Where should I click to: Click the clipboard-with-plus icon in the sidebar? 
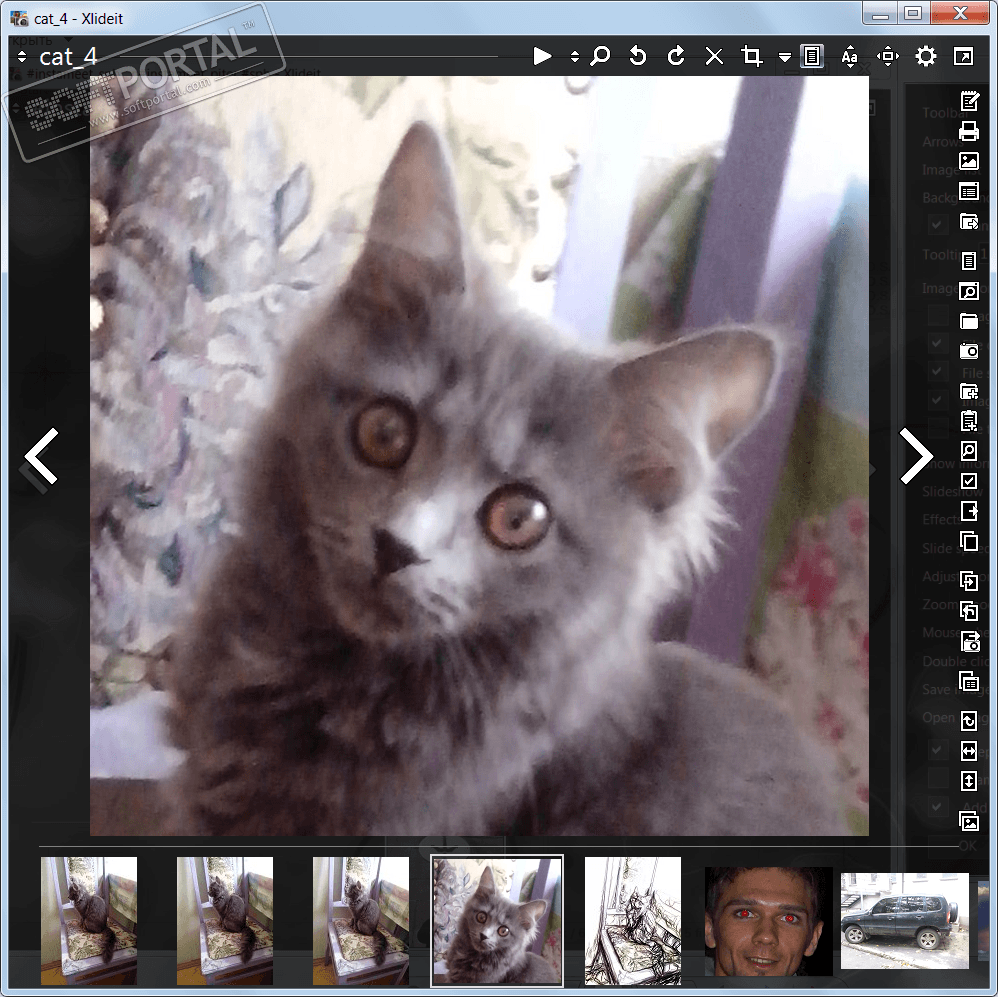coord(969,421)
